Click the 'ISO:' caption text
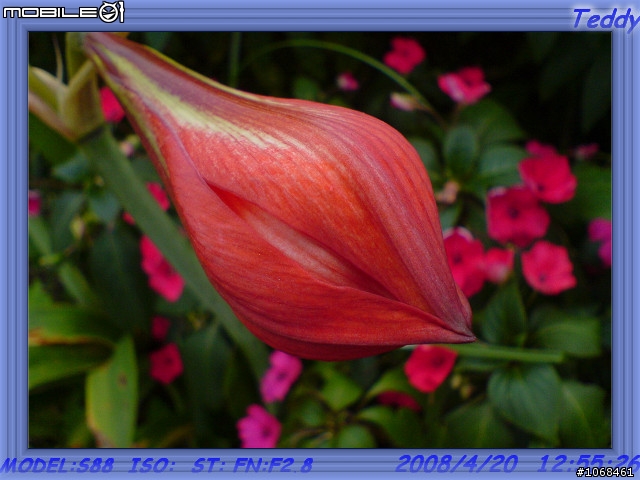This screenshot has height=480, width=640. [151, 465]
